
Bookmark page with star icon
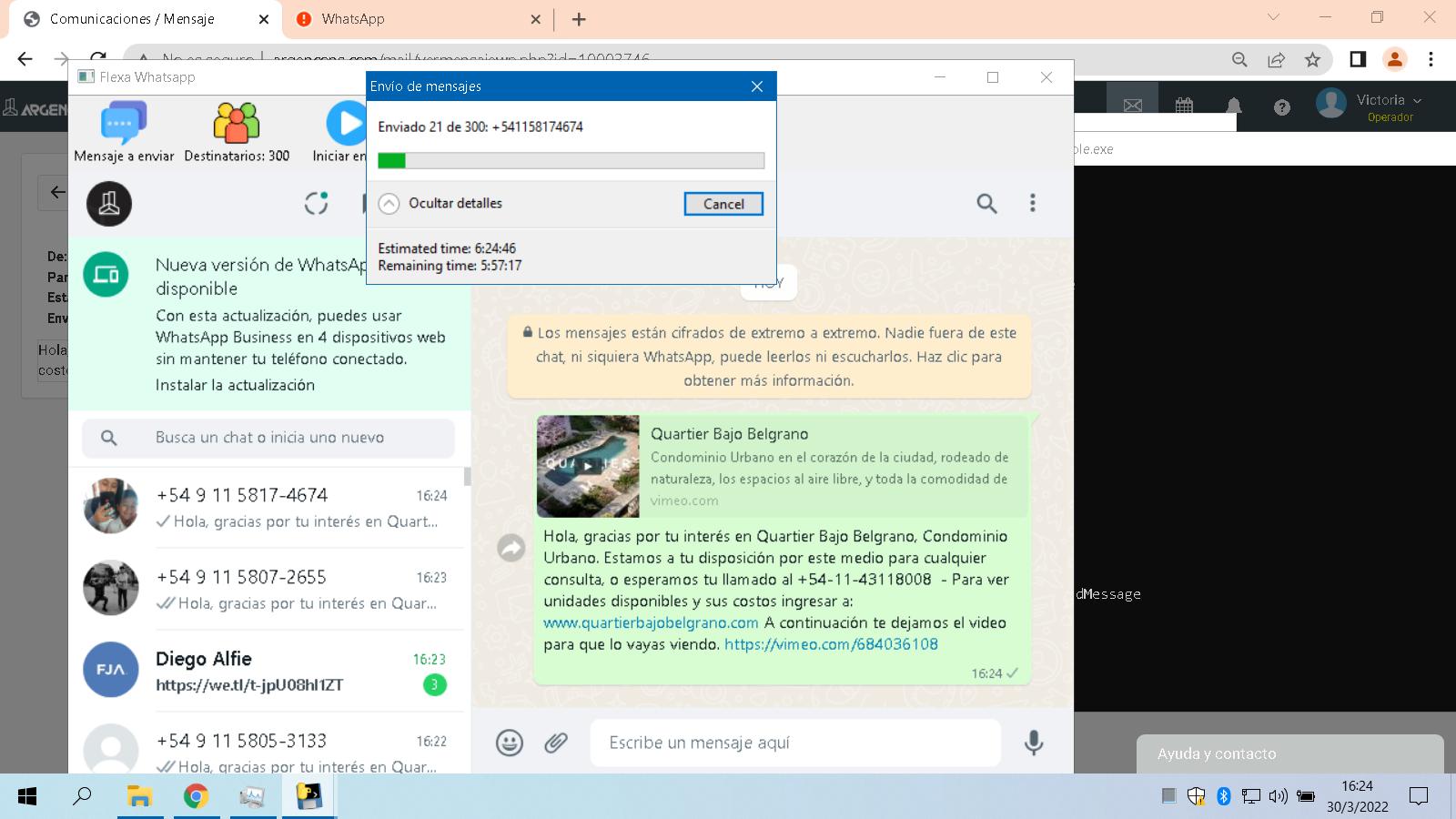pos(1312,59)
